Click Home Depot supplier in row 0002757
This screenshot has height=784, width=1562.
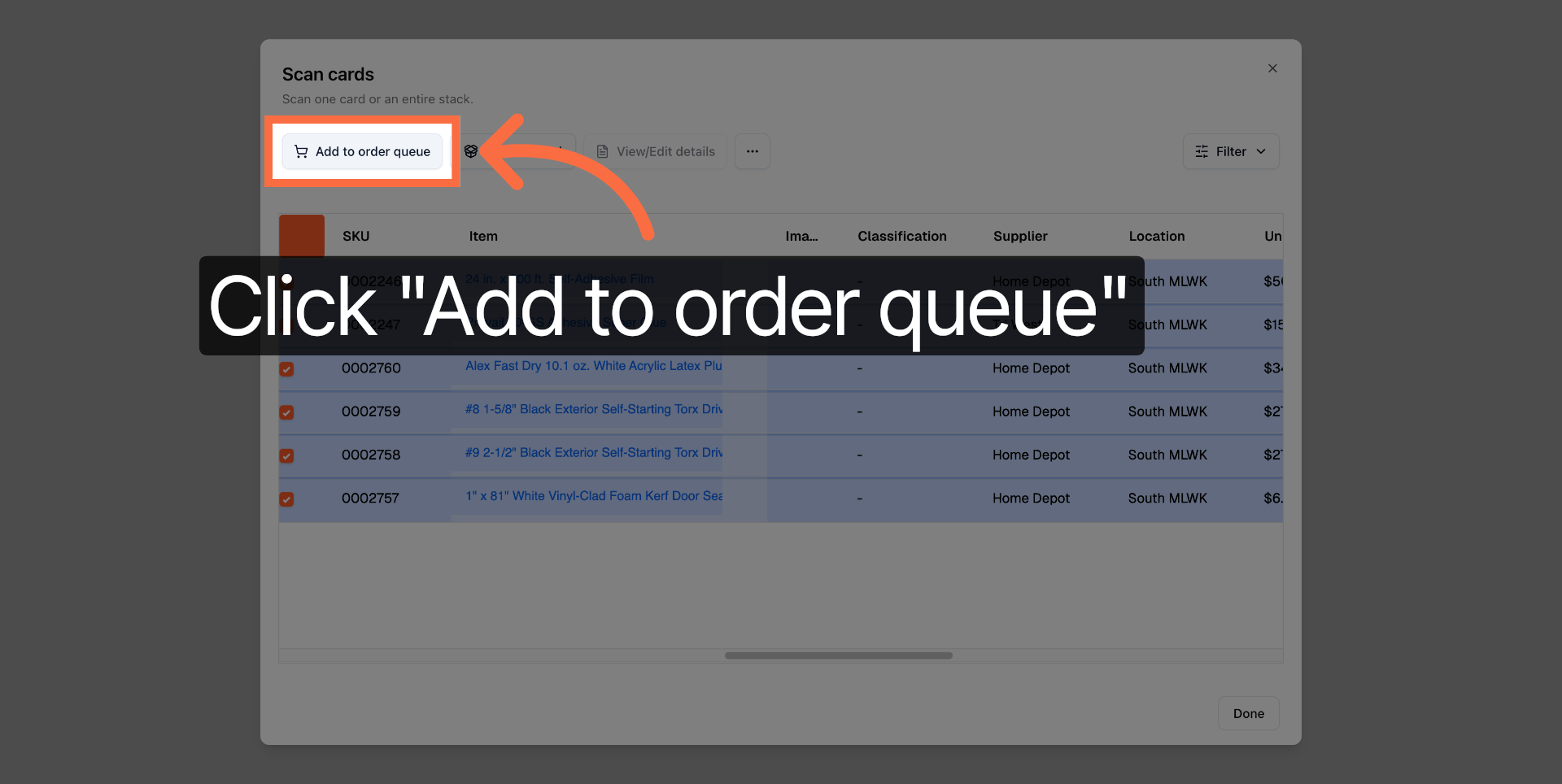tap(1031, 498)
